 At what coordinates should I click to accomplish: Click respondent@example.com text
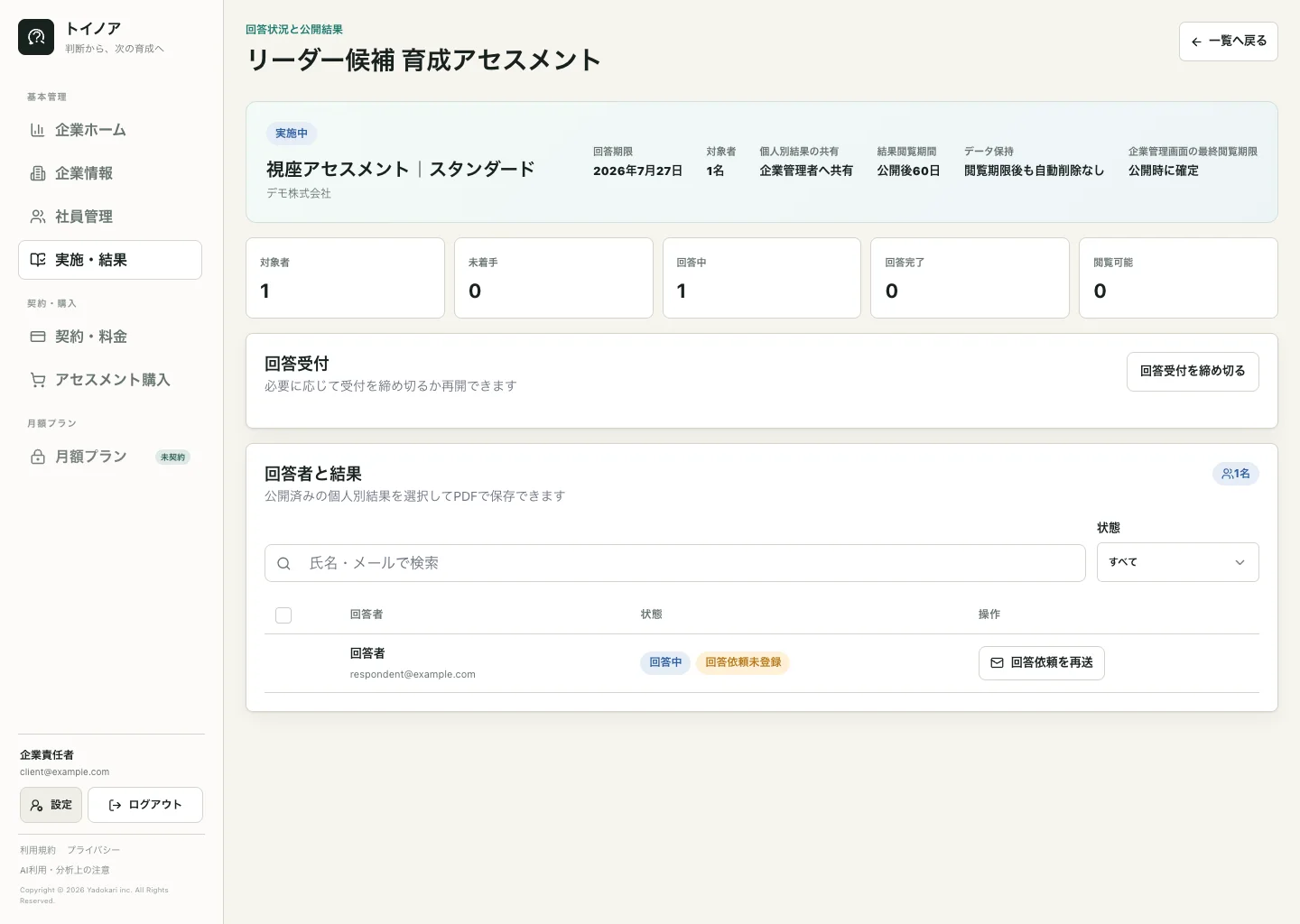[413, 674]
